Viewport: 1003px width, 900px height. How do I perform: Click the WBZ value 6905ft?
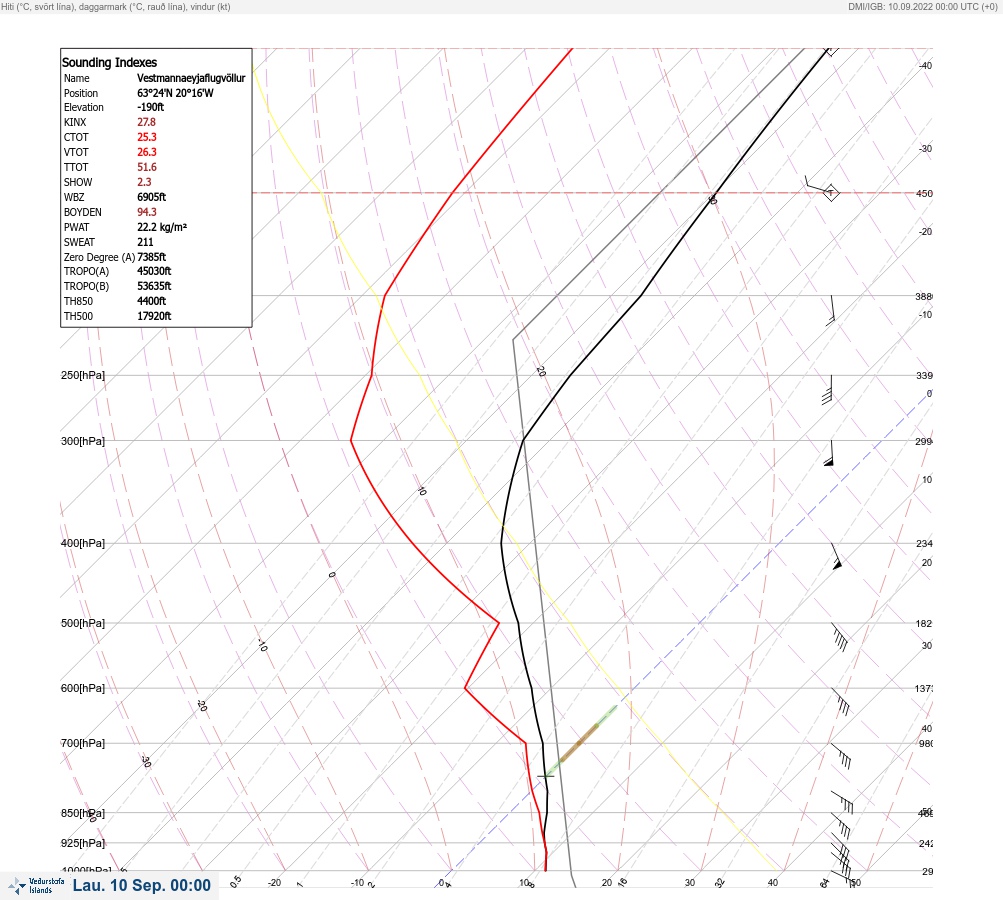[x=152, y=197]
